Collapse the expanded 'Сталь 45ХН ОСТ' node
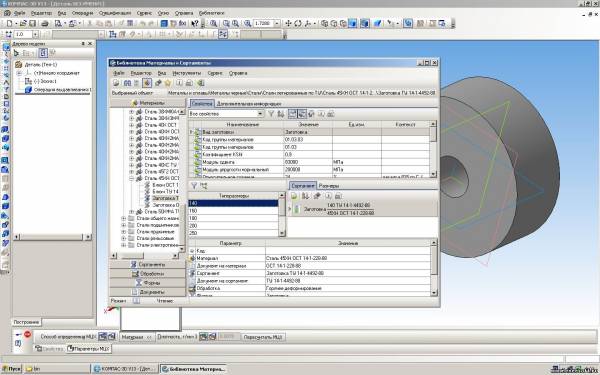 (x=132, y=178)
